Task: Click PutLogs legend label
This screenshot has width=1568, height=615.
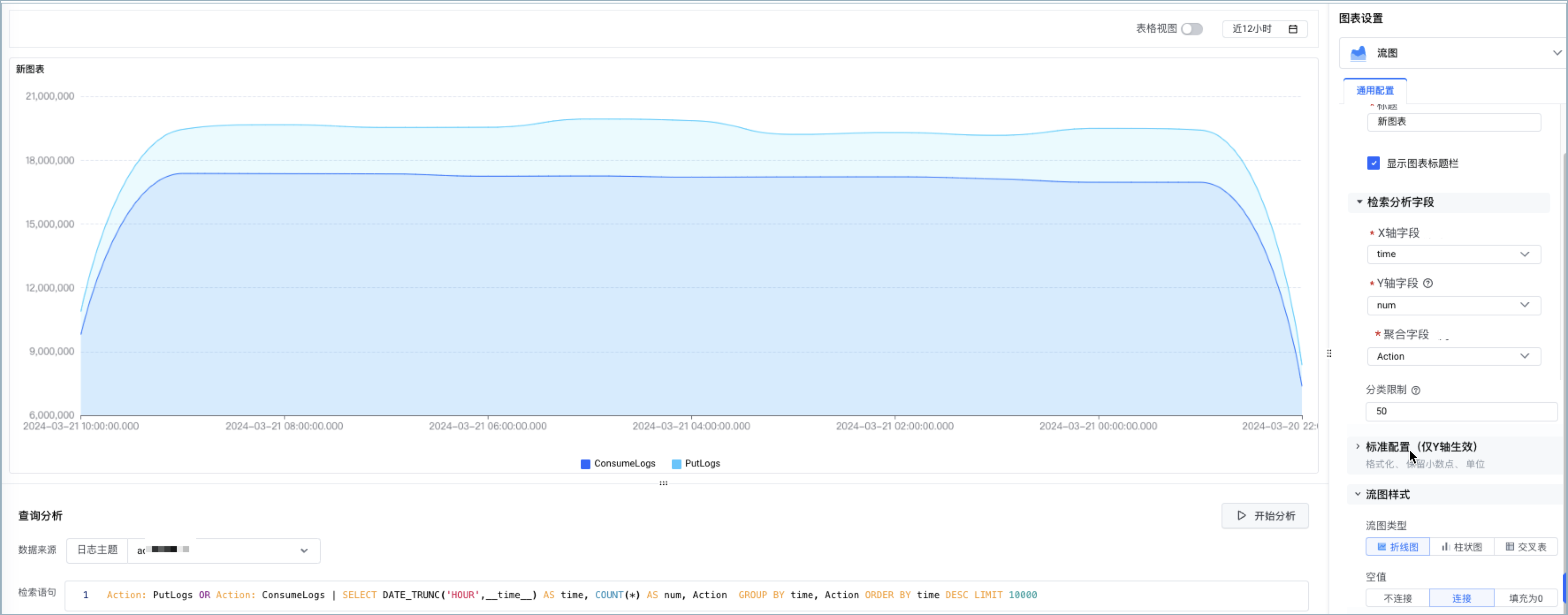Action: tap(702, 463)
